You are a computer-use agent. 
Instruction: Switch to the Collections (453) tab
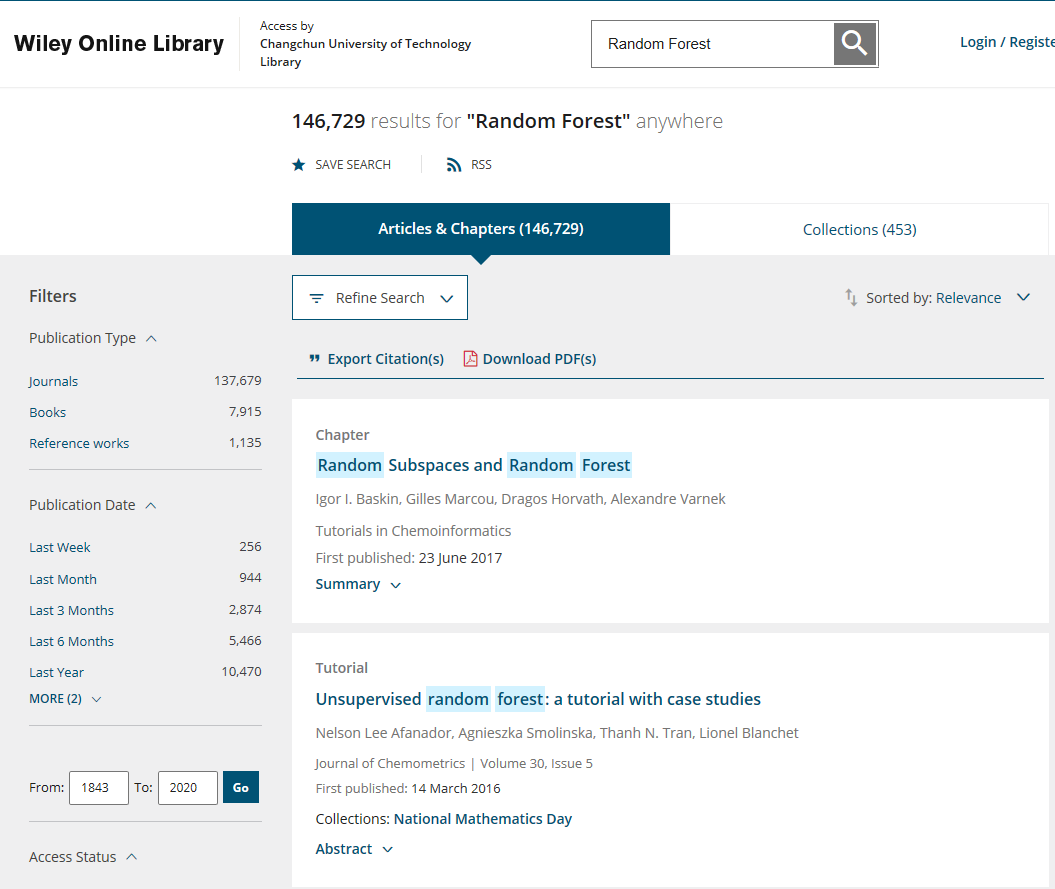pos(859,229)
